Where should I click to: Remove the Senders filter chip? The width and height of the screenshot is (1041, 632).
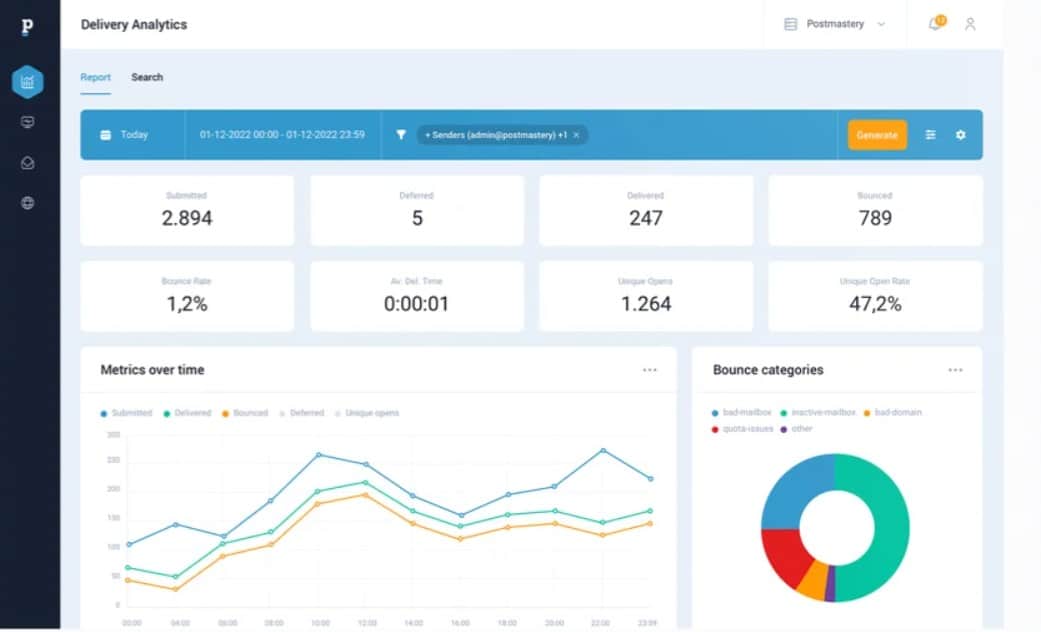[x=576, y=135]
